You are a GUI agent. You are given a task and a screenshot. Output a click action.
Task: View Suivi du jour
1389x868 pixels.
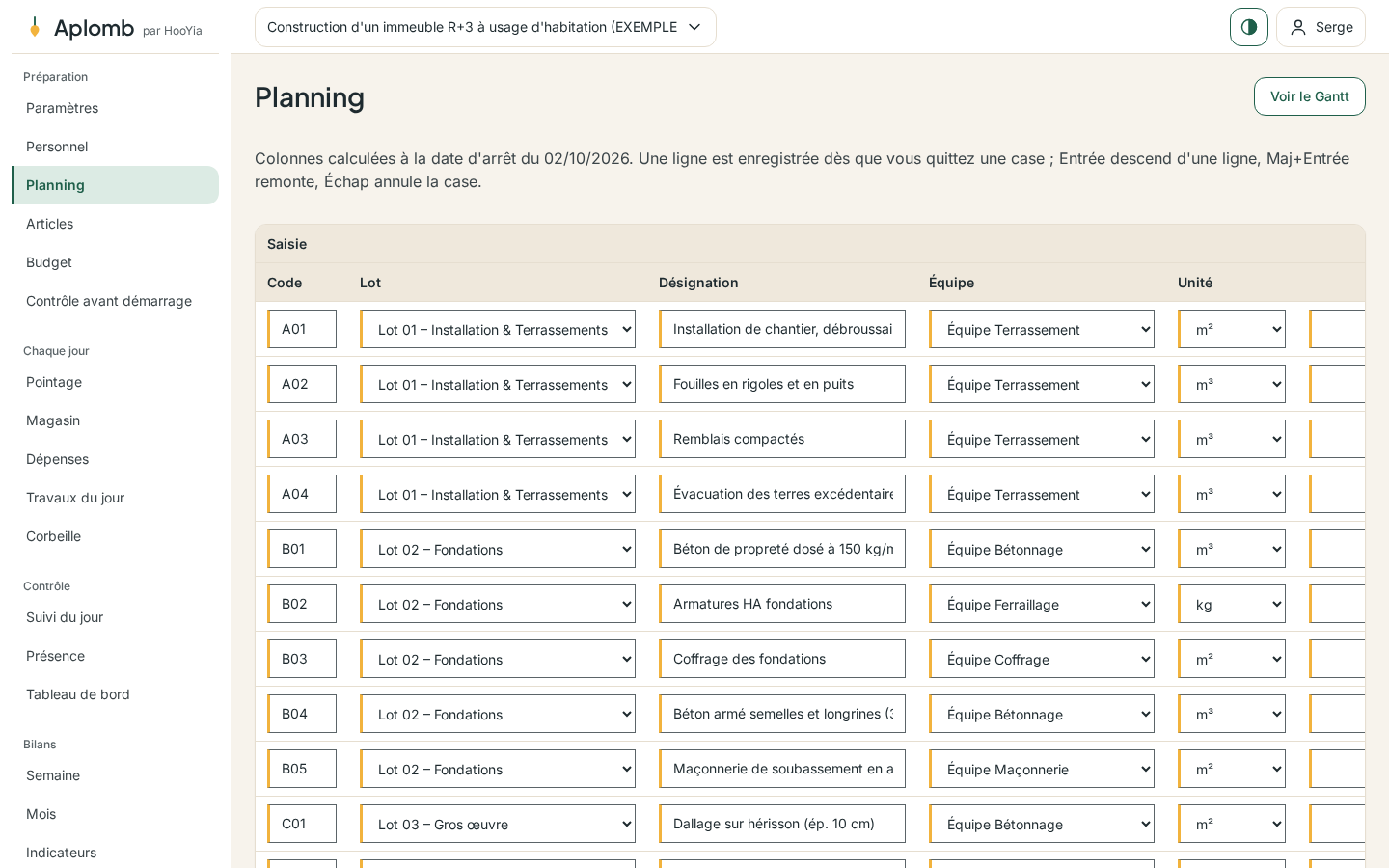(115, 617)
